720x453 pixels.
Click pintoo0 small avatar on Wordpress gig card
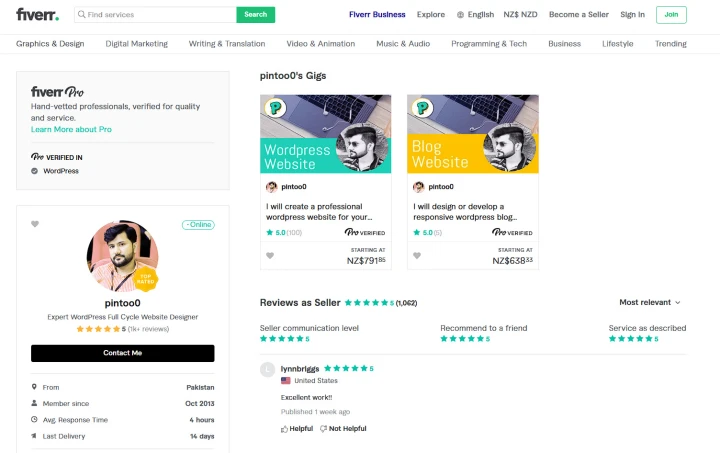271,187
